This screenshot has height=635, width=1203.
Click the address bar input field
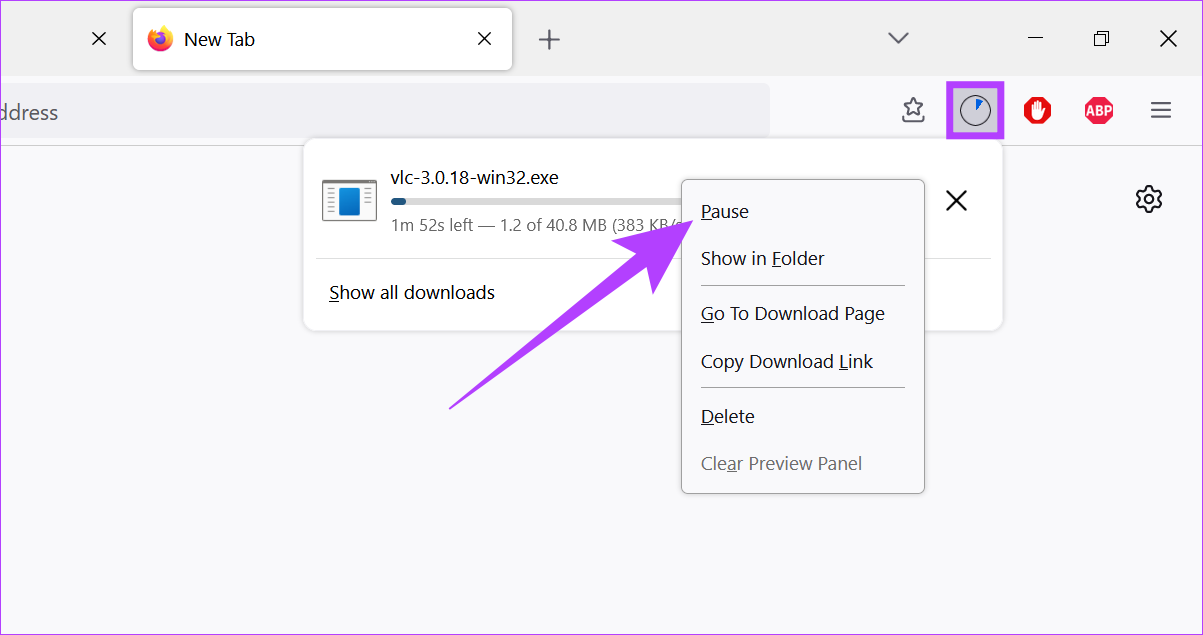(380, 112)
